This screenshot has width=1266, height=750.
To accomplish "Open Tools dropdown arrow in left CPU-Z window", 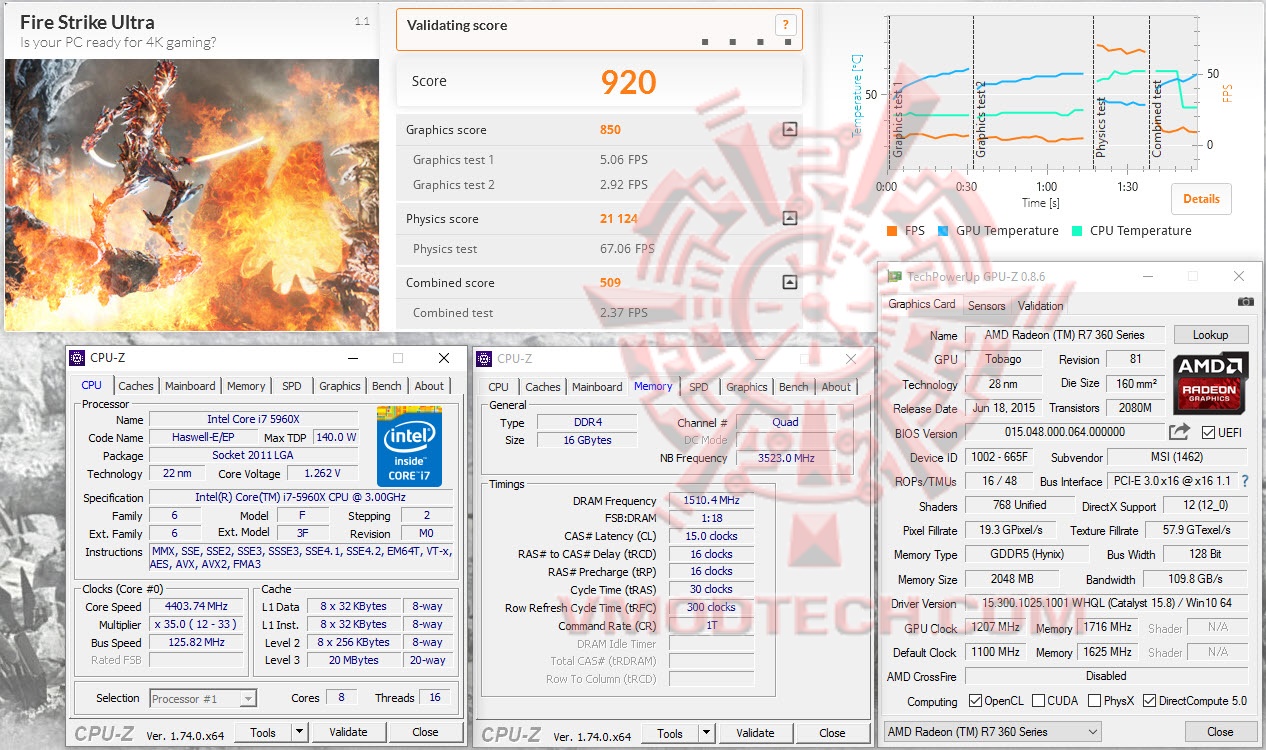I will click(x=299, y=732).
